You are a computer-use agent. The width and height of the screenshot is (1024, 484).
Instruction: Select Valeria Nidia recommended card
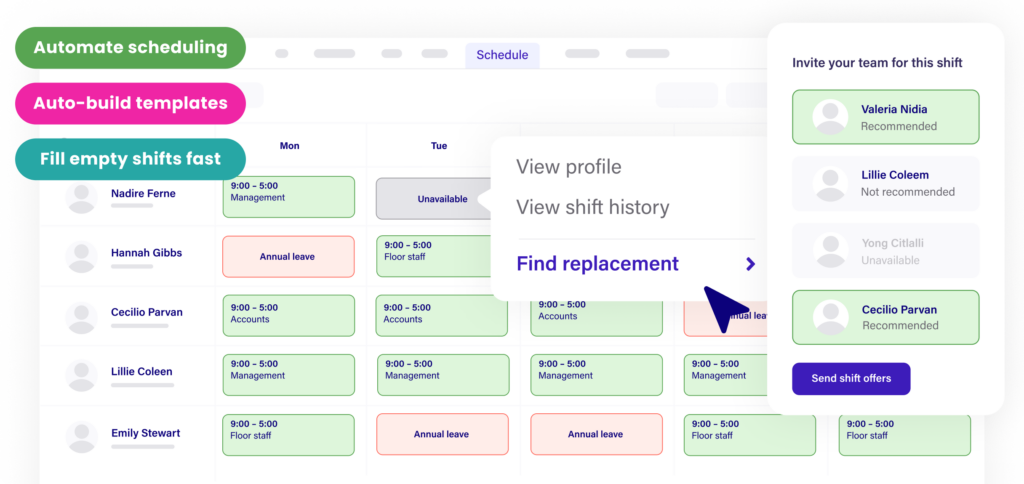pyautogui.click(x=885, y=117)
